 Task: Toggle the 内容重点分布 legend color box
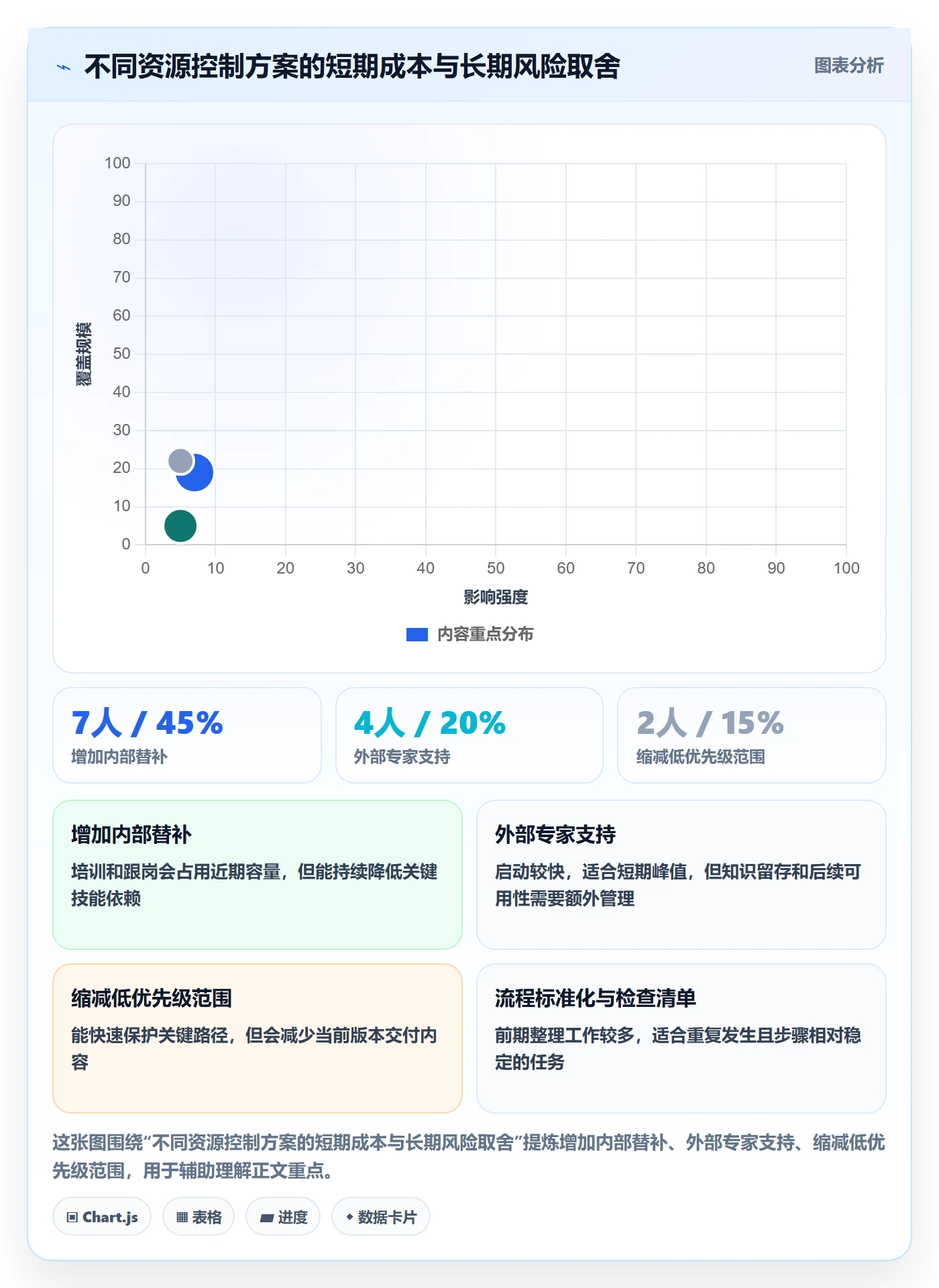[417, 635]
